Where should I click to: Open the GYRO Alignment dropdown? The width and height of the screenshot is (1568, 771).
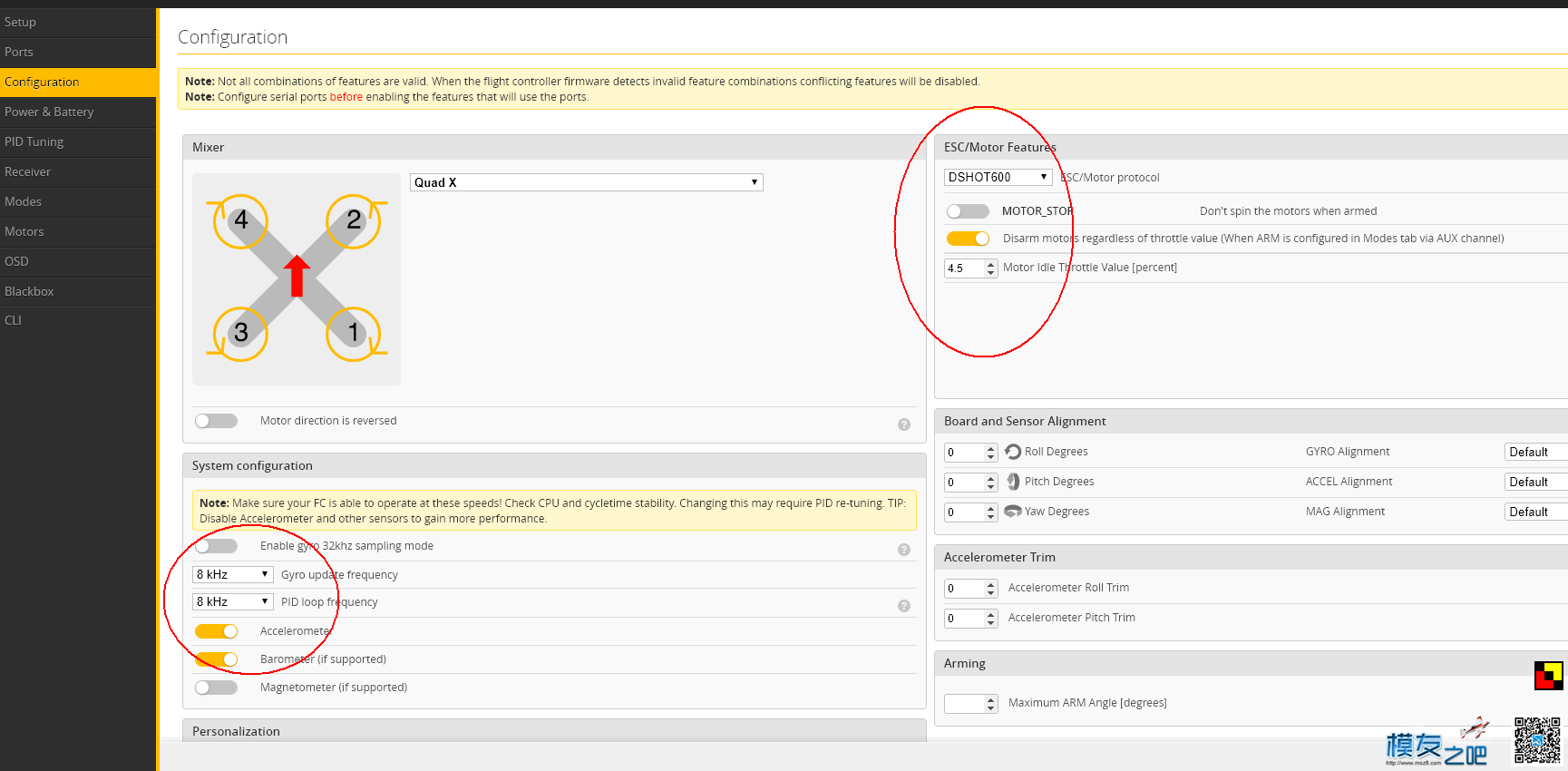[1536, 452]
